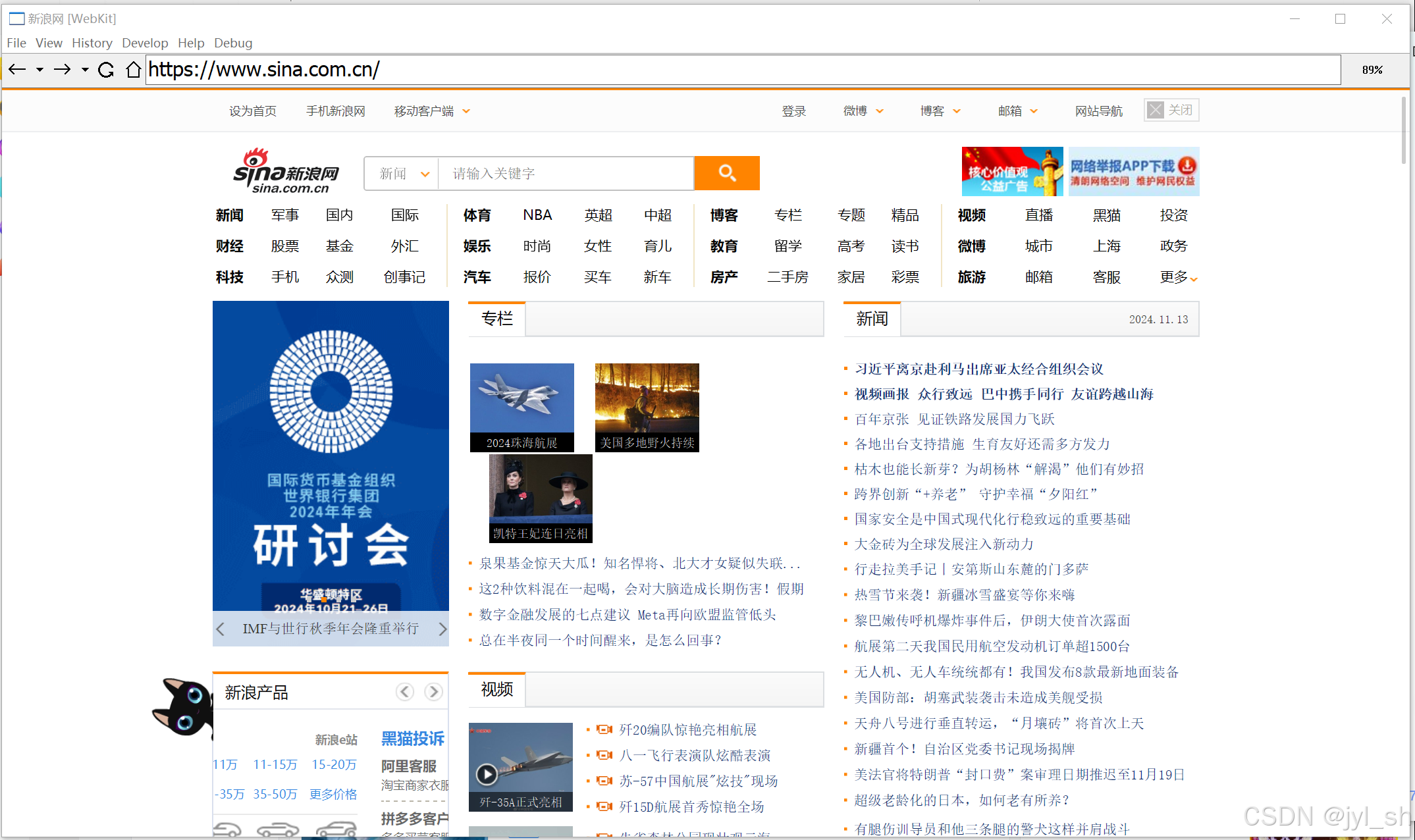Play the 歼-35A正式亮相 video
1415x840 pixels.
(x=487, y=774)
